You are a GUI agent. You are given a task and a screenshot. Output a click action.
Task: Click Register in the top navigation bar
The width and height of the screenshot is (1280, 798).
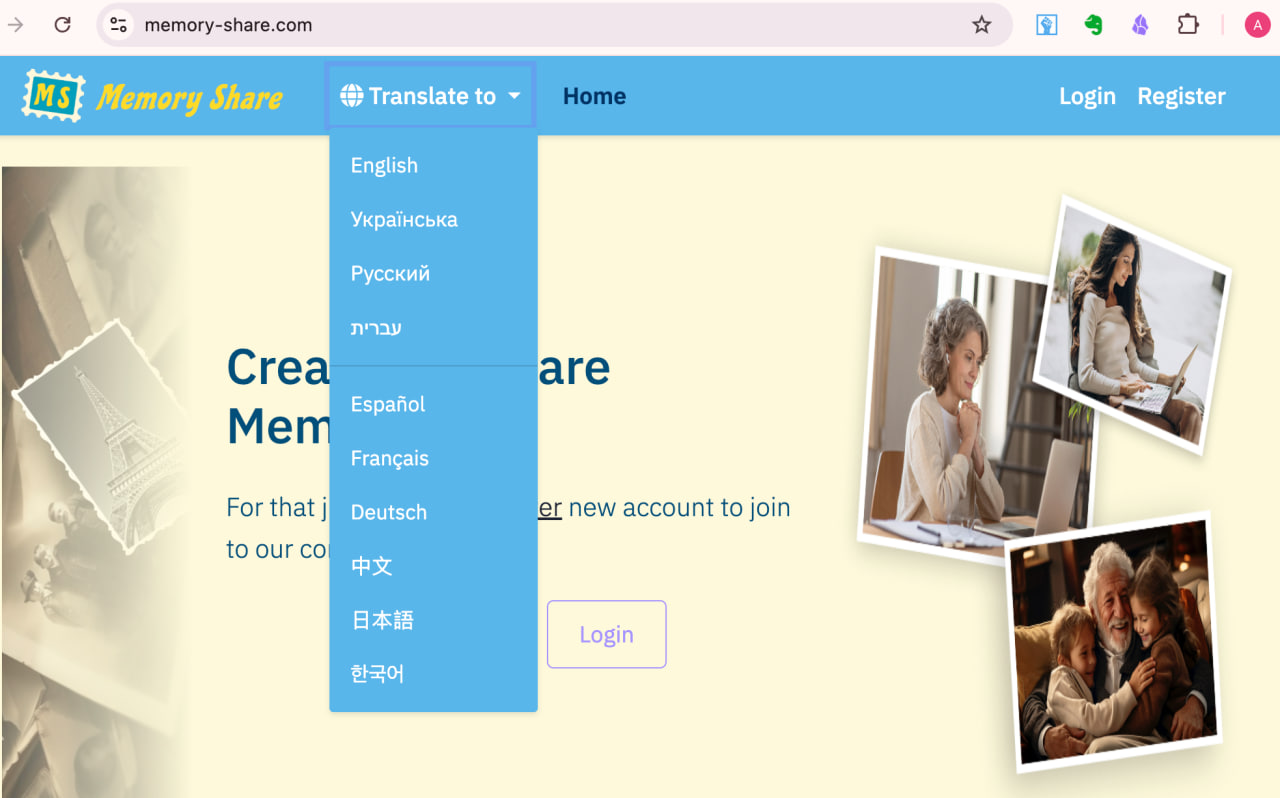(x=1181, y=96)
